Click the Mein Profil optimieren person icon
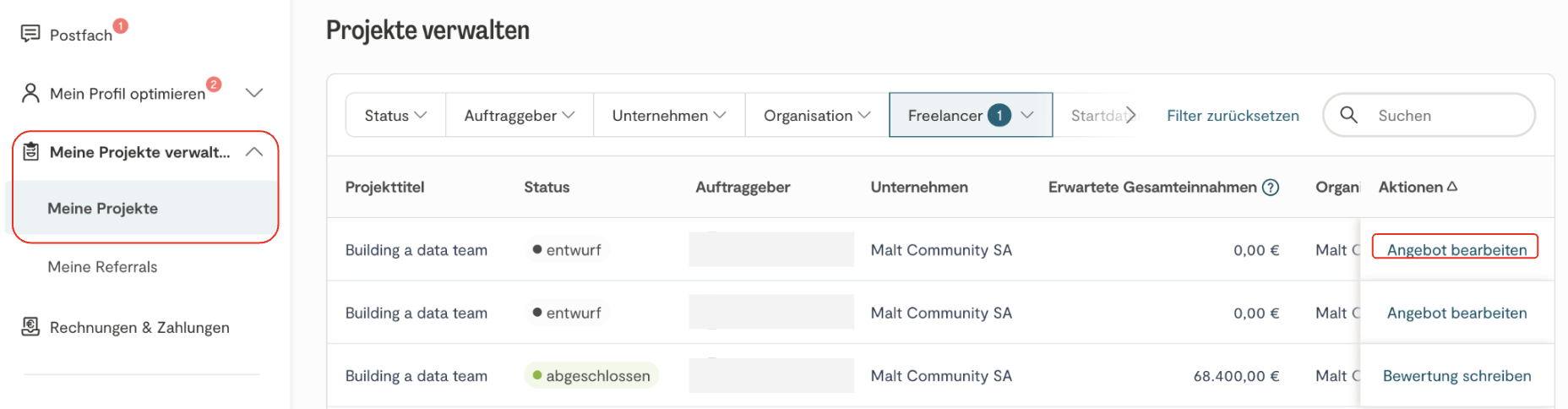This screenshot has width=1568, height=409. [x=30, y=93]
